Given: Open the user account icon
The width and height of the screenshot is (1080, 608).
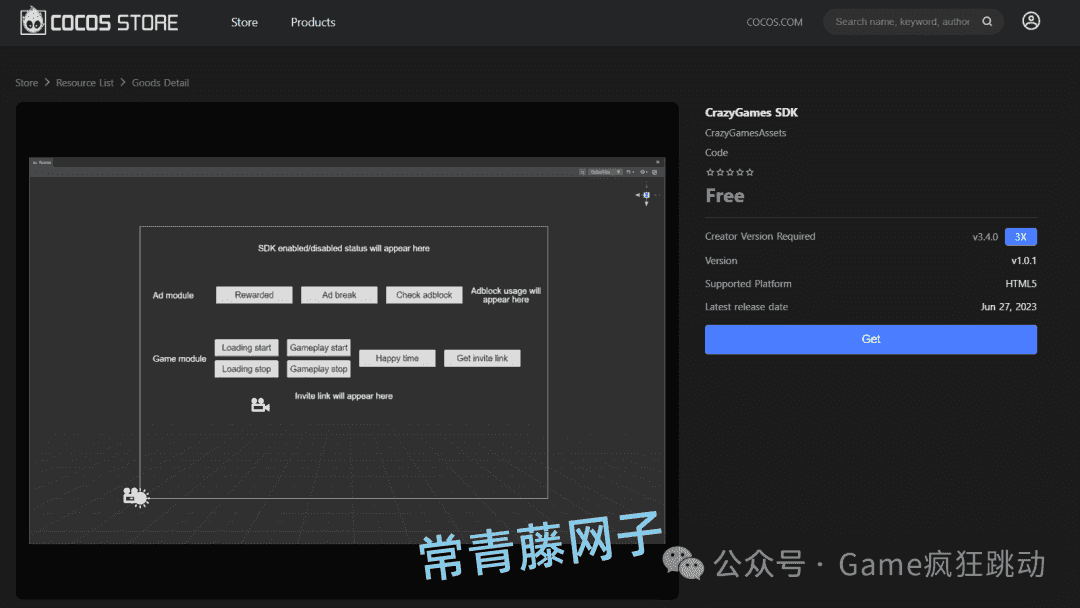Looking at the screenshot, I should [1031, 21].
